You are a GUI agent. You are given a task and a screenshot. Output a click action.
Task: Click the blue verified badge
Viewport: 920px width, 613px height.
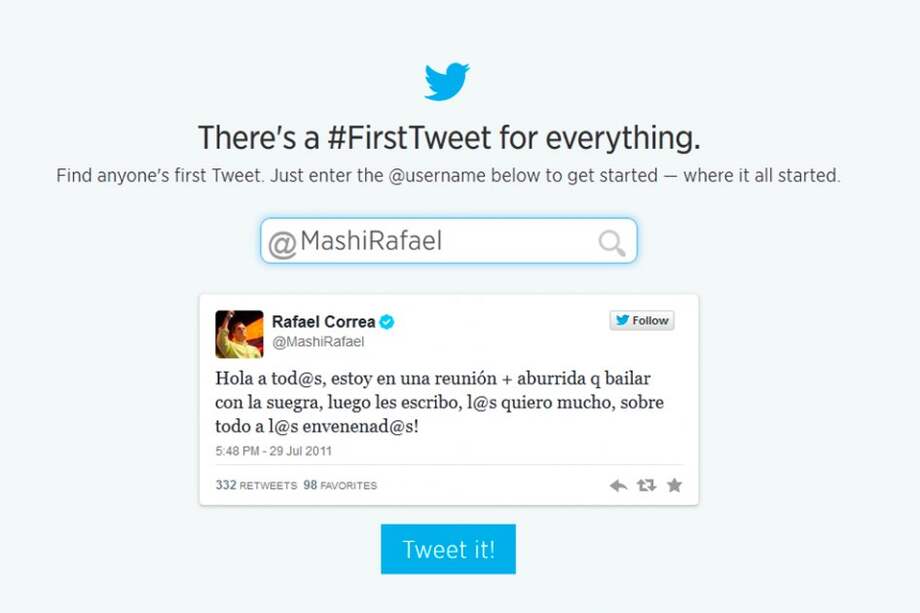coord(387,322)
